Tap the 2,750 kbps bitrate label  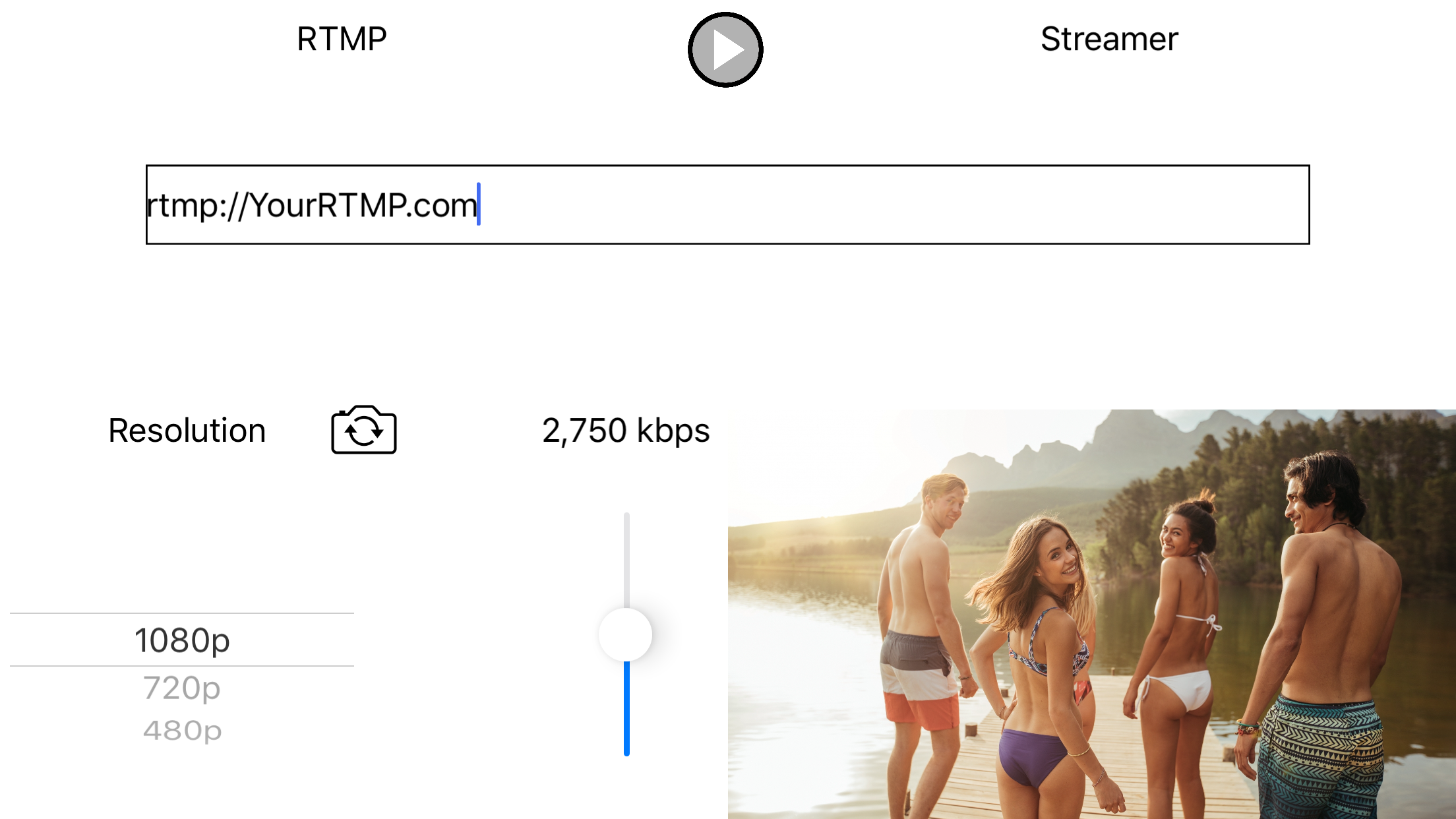coord(625,431)
